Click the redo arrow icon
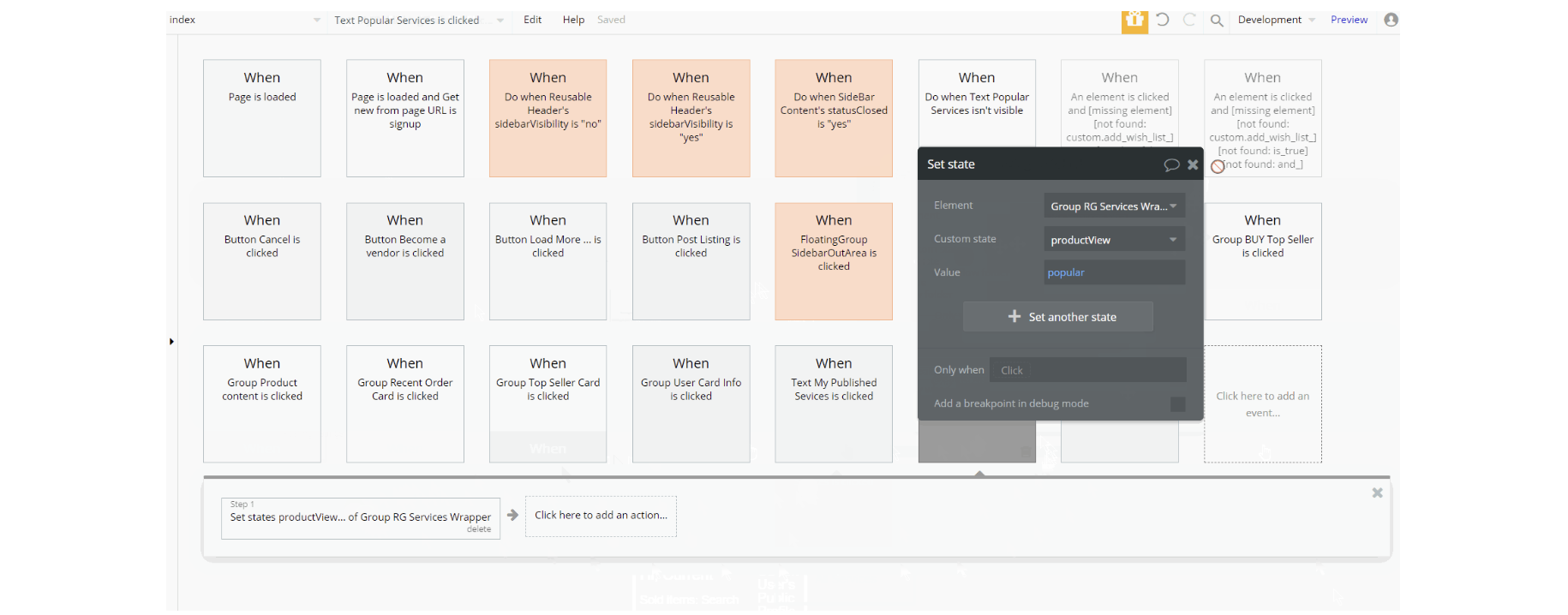 click(x=1189, y=20)
